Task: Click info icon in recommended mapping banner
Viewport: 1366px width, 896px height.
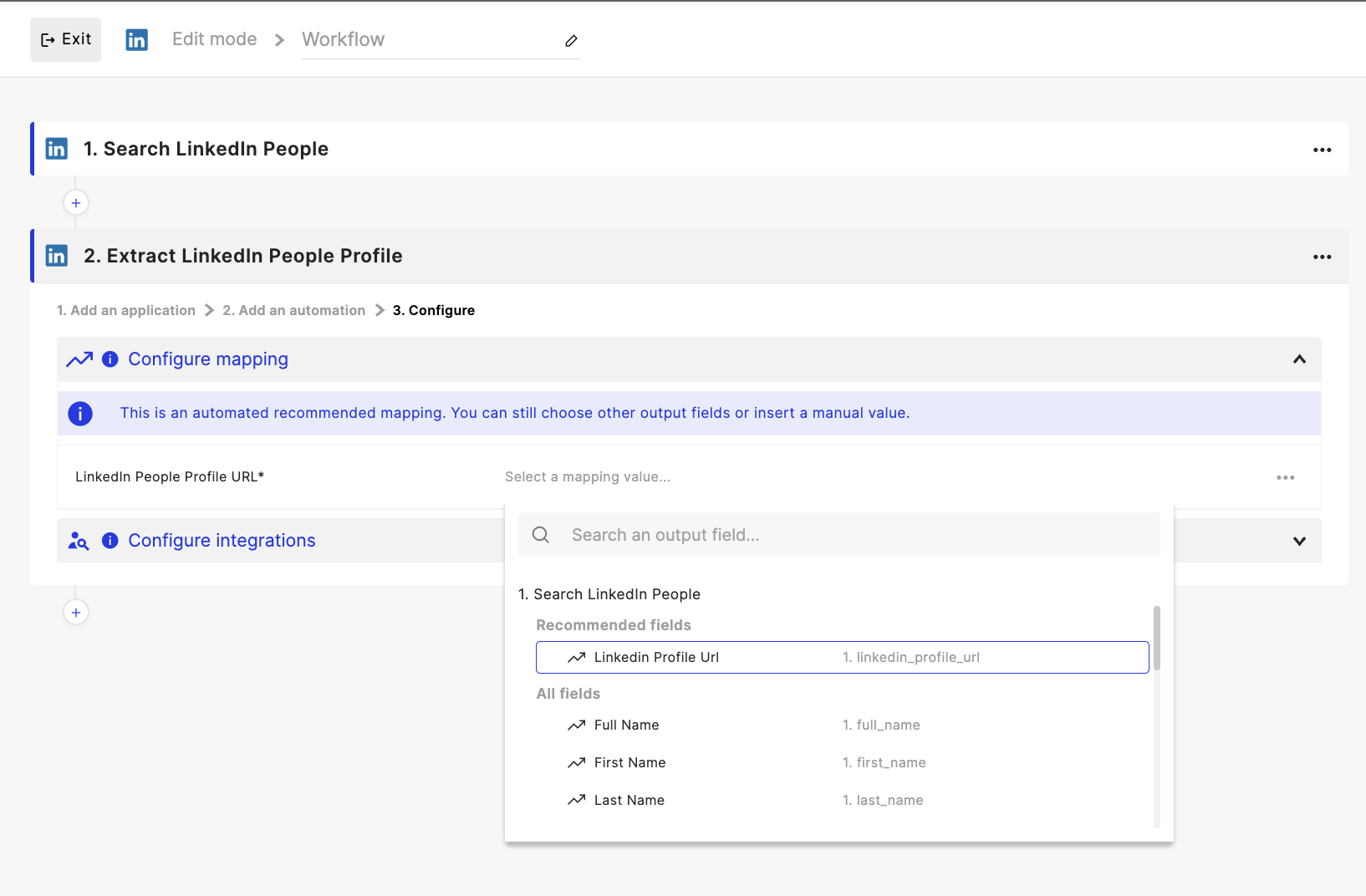Action: pyautogui.click(x=80, y=414)
